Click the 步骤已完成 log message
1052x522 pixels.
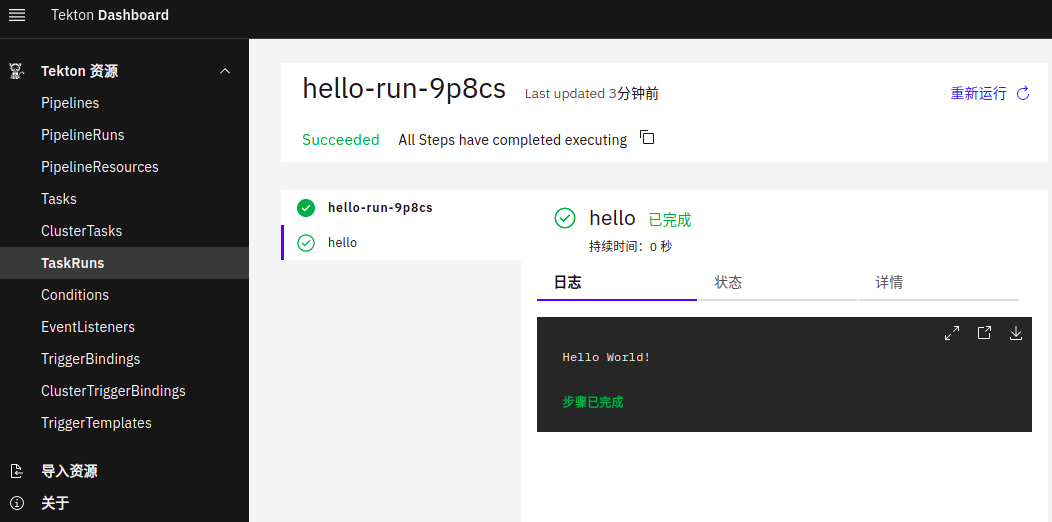point(593,402)
